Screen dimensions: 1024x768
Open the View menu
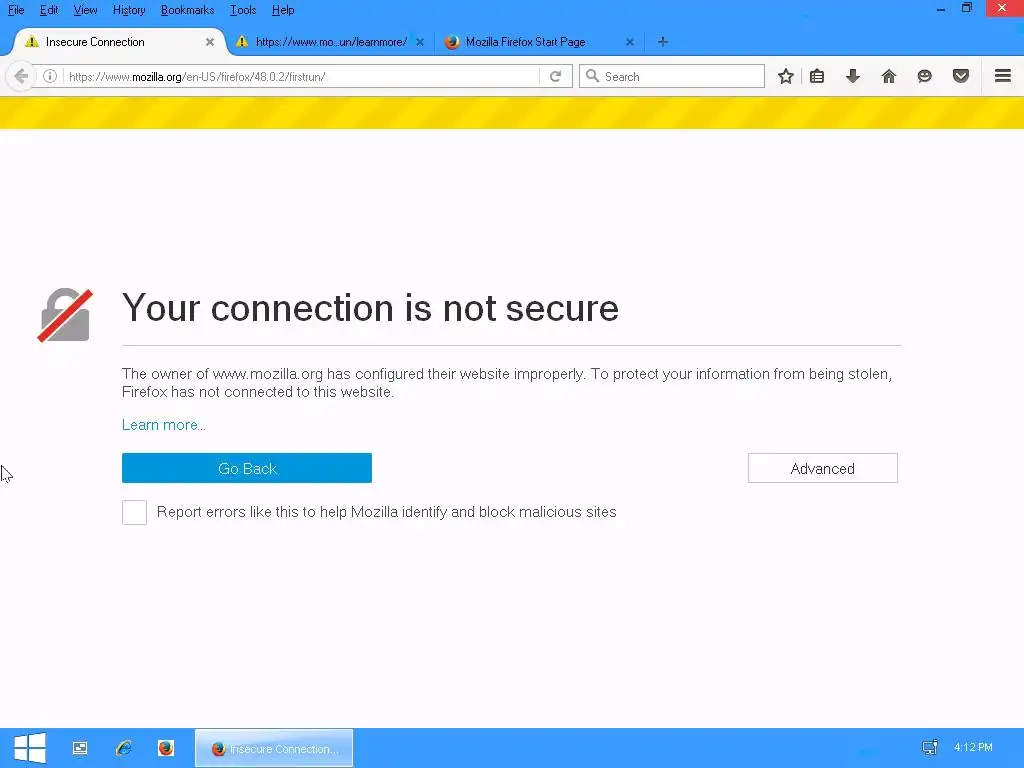[x=86, y=10]
